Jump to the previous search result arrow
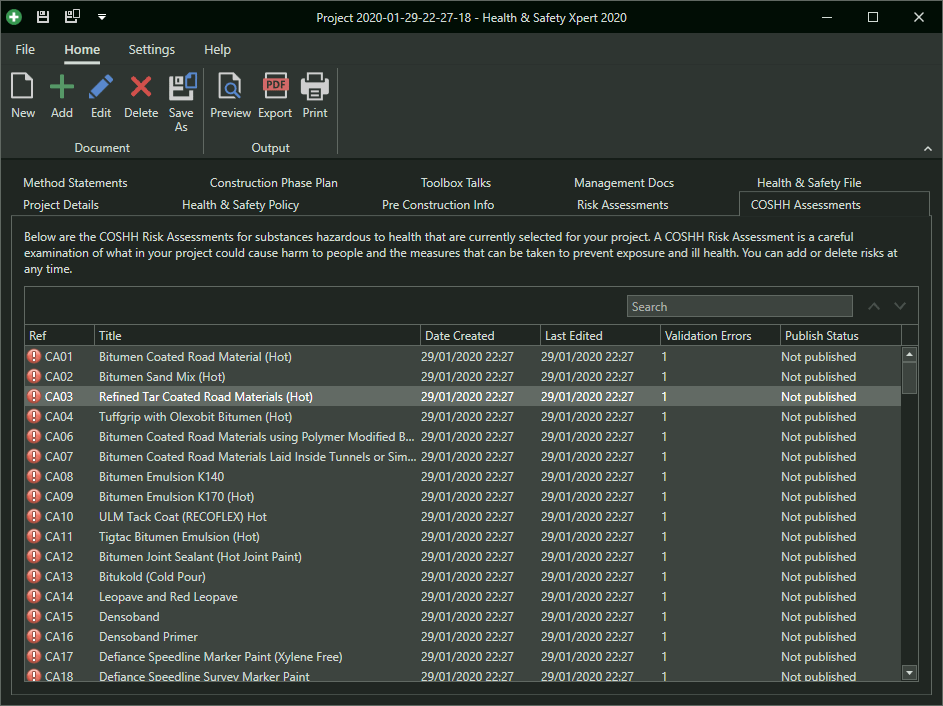Screen dimensions: 943x706 (874, 306)
